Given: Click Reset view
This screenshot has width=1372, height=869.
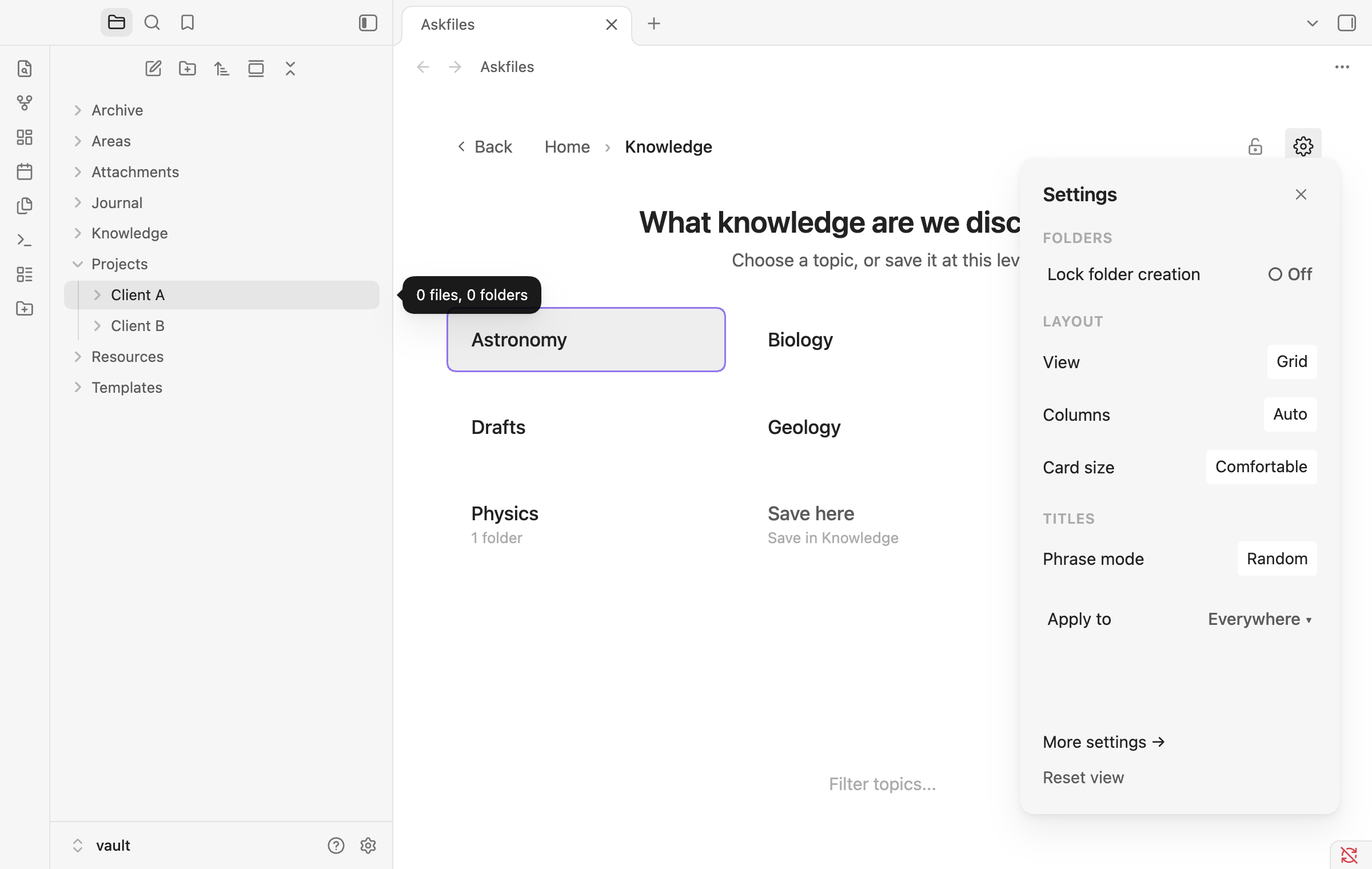Looking at the screenshot, I should [x=1083, y=778].
